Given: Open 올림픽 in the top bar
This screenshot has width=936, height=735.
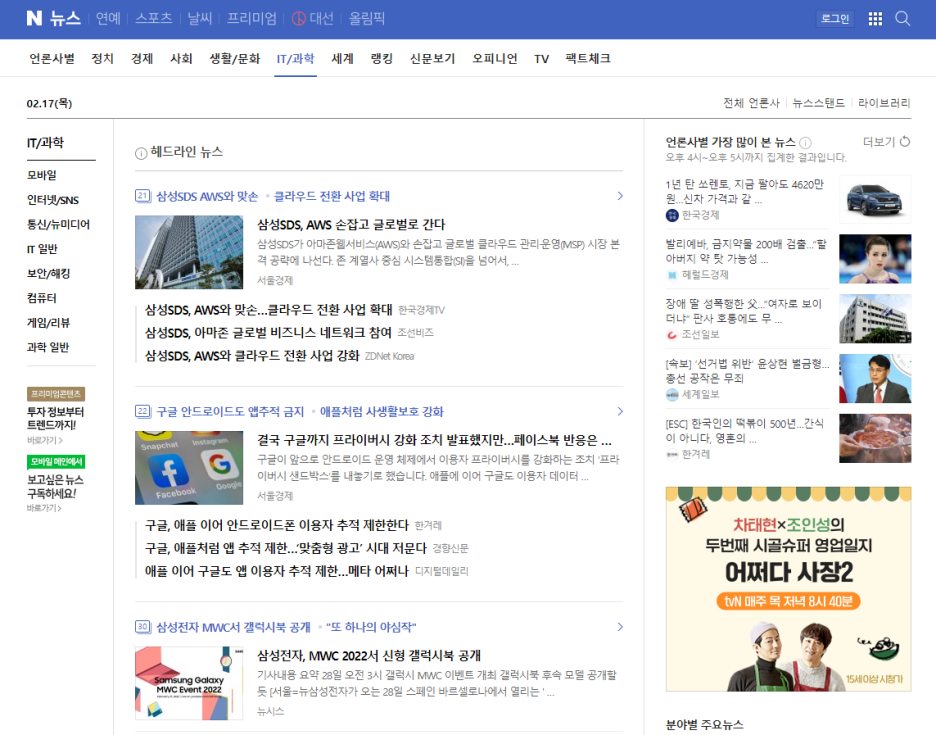Looking at the screenshot, I should click(367, 19).
